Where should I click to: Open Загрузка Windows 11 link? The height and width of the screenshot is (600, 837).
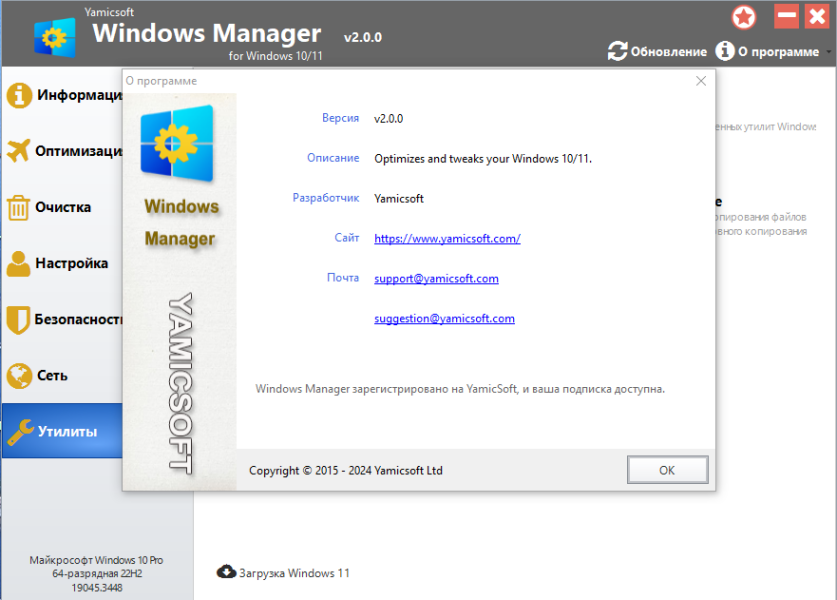click(294, 573)
